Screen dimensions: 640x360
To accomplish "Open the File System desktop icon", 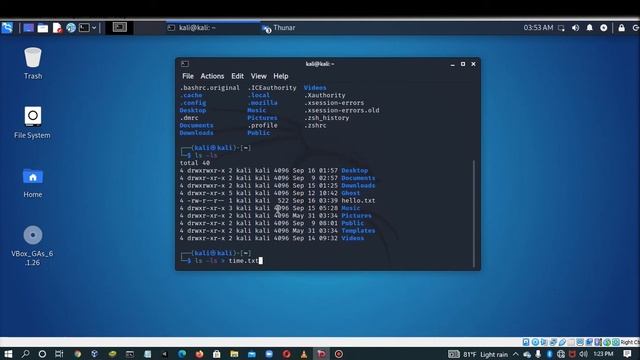I will [x=32, y=122].
